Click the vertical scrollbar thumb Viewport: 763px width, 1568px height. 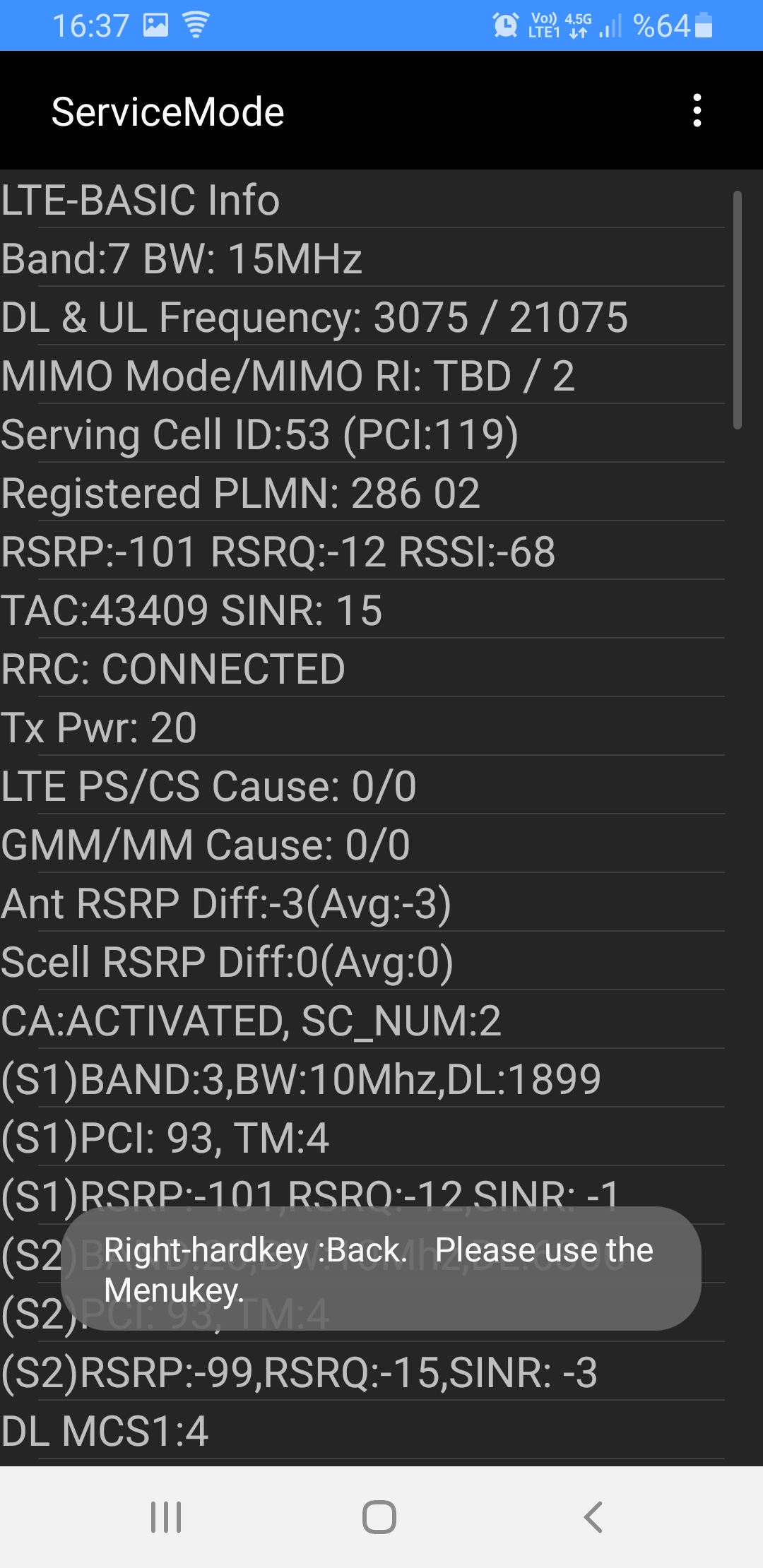(738, 309)
